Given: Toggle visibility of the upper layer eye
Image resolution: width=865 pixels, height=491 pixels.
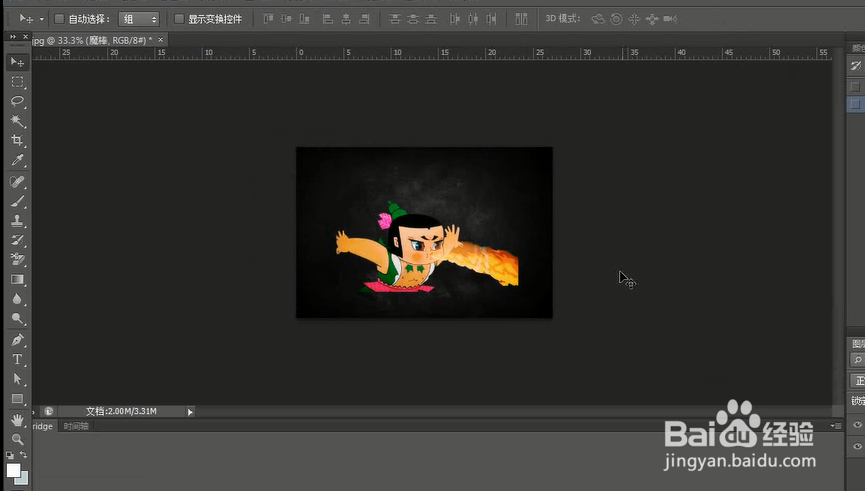Looking at the screenshot, I should 857,424.
